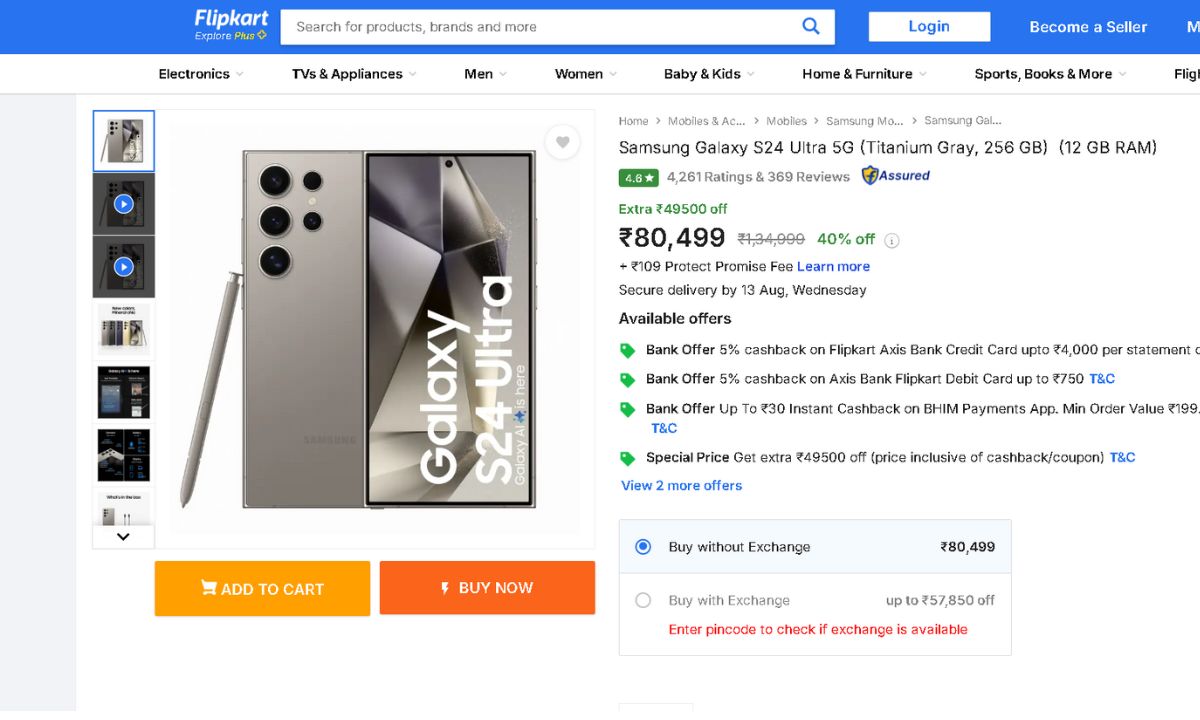Image resolution: width=1200 pixels, height=720 pixels.
Task: Play the second product video thumbnail
Action: point(123,267)
